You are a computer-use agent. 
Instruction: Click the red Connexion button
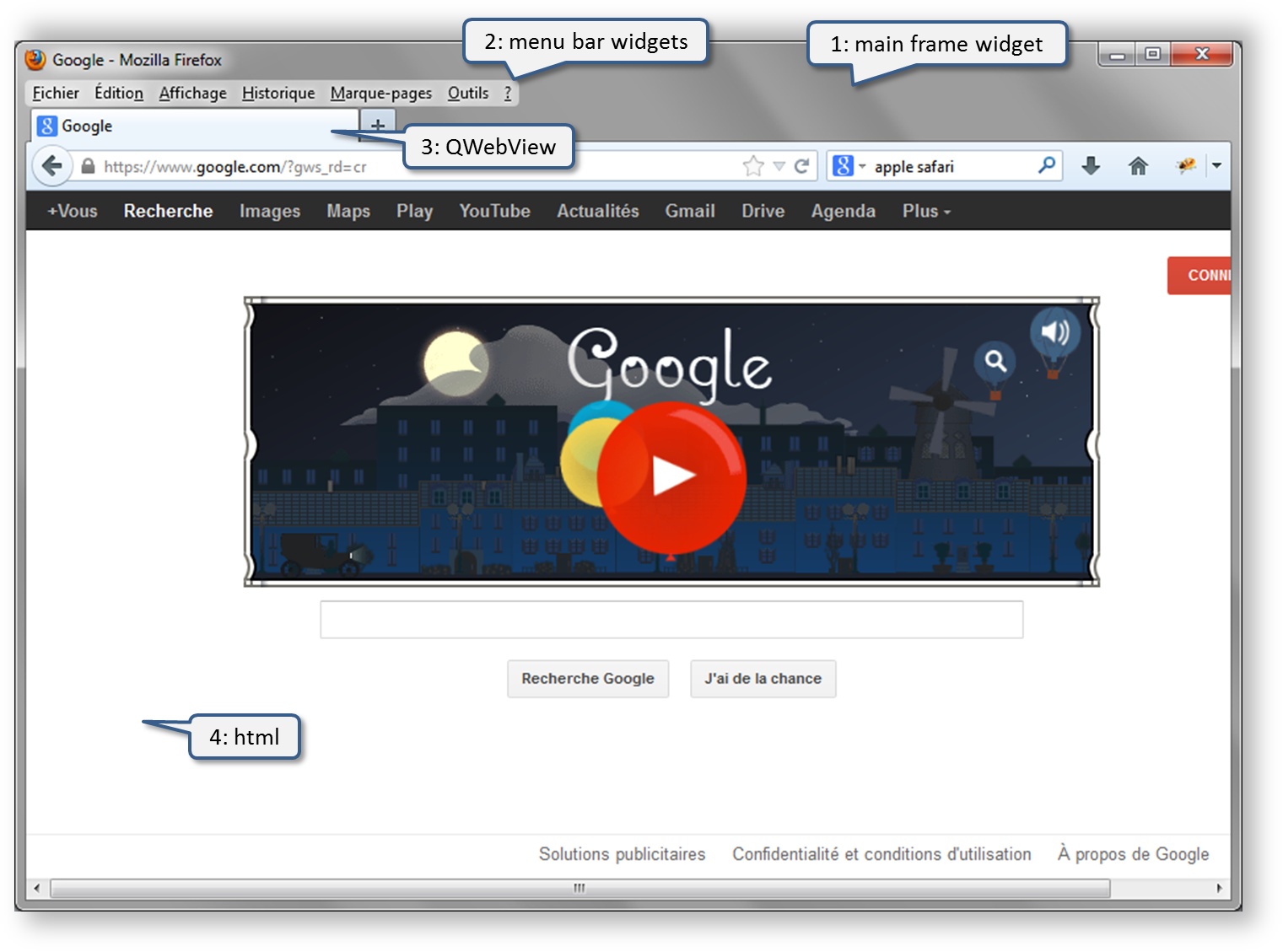click(1199, 276)
